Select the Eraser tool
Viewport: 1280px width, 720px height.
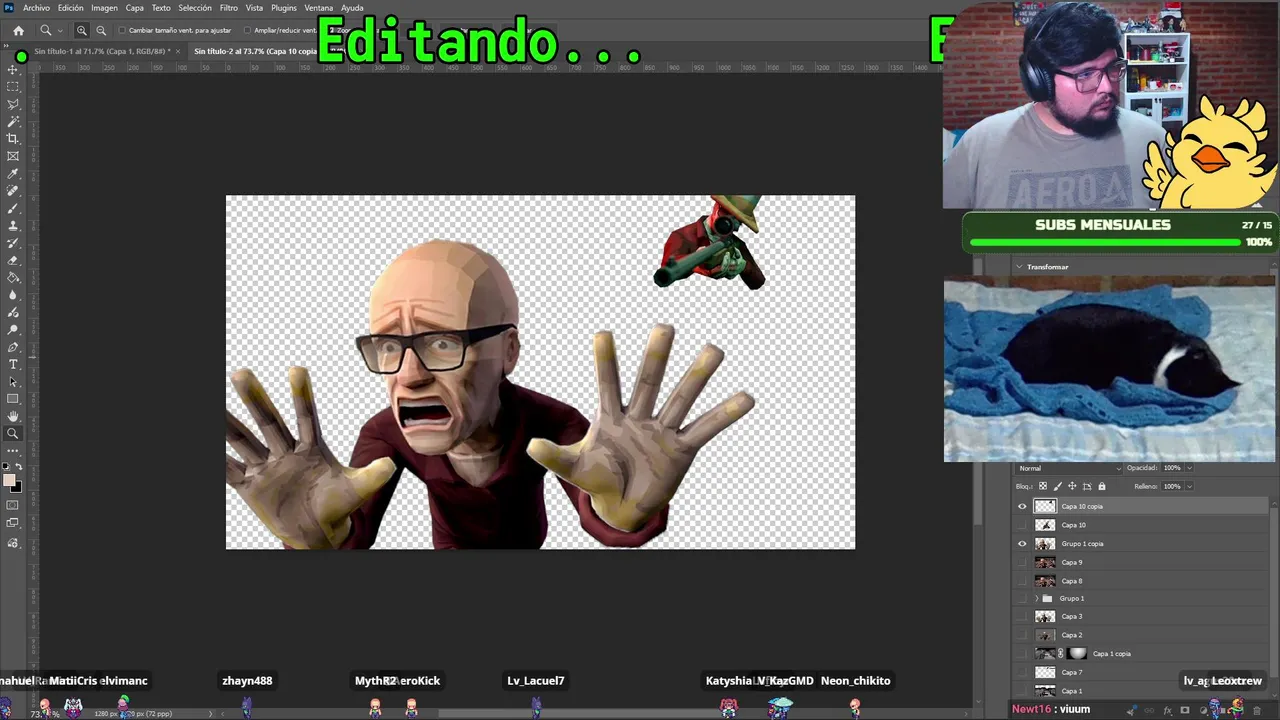(x=13, y=260)
